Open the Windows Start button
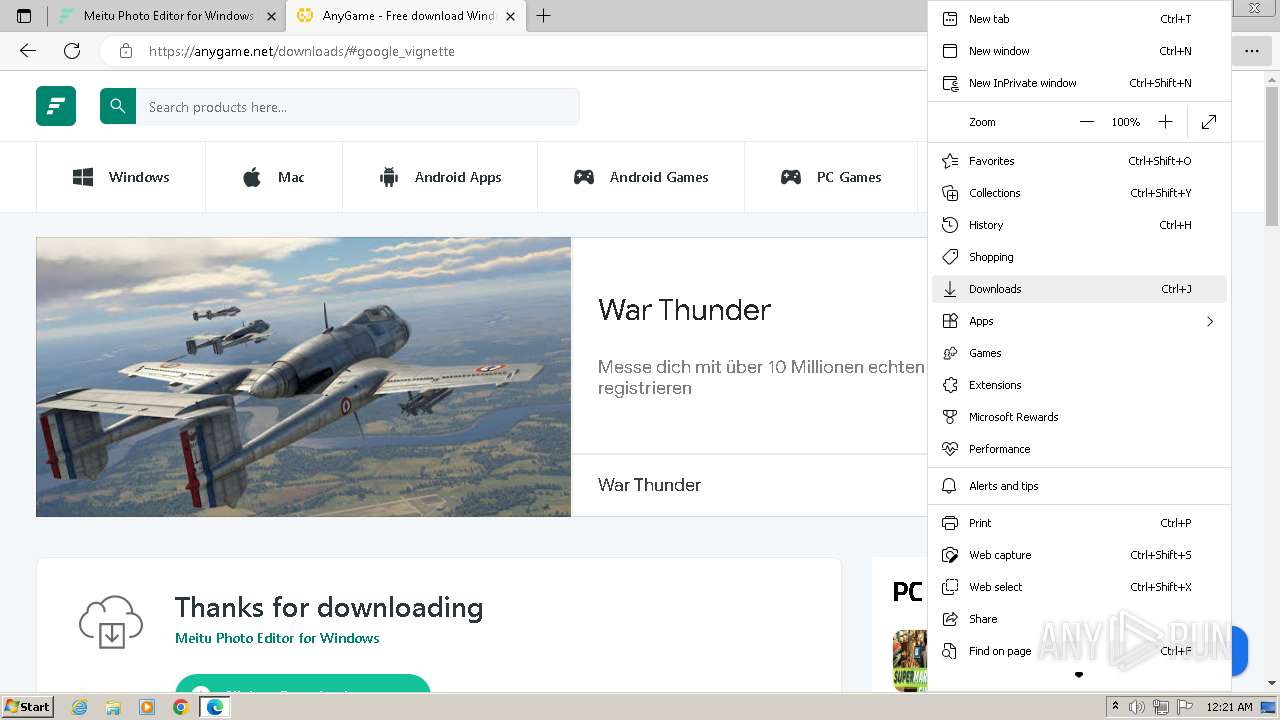The image size is (1280, 720). coord(27,707)
